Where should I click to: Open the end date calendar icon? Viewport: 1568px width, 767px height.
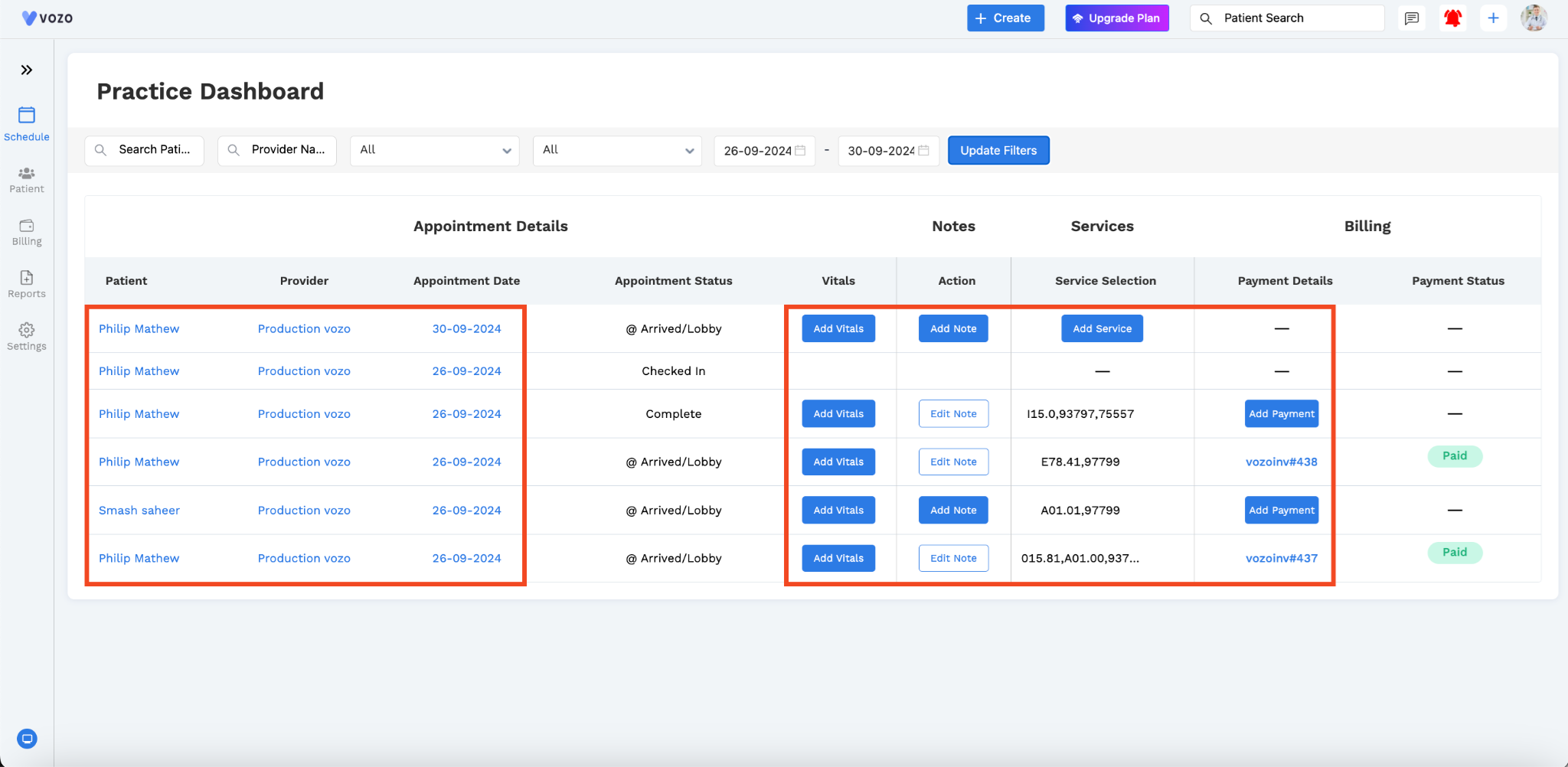pos(923,151)
